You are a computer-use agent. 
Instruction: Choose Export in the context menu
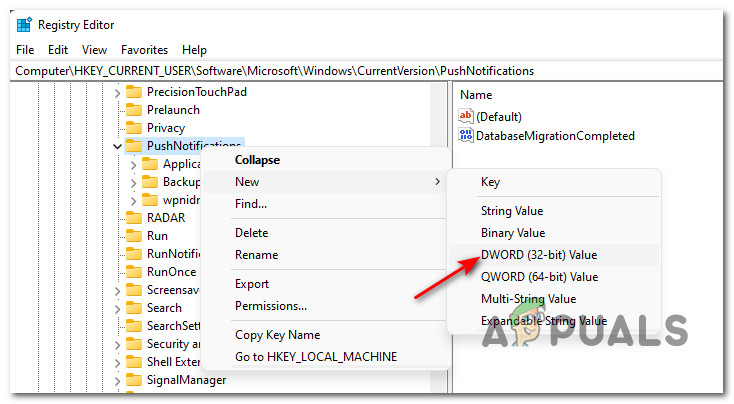(x=324, y=284)
